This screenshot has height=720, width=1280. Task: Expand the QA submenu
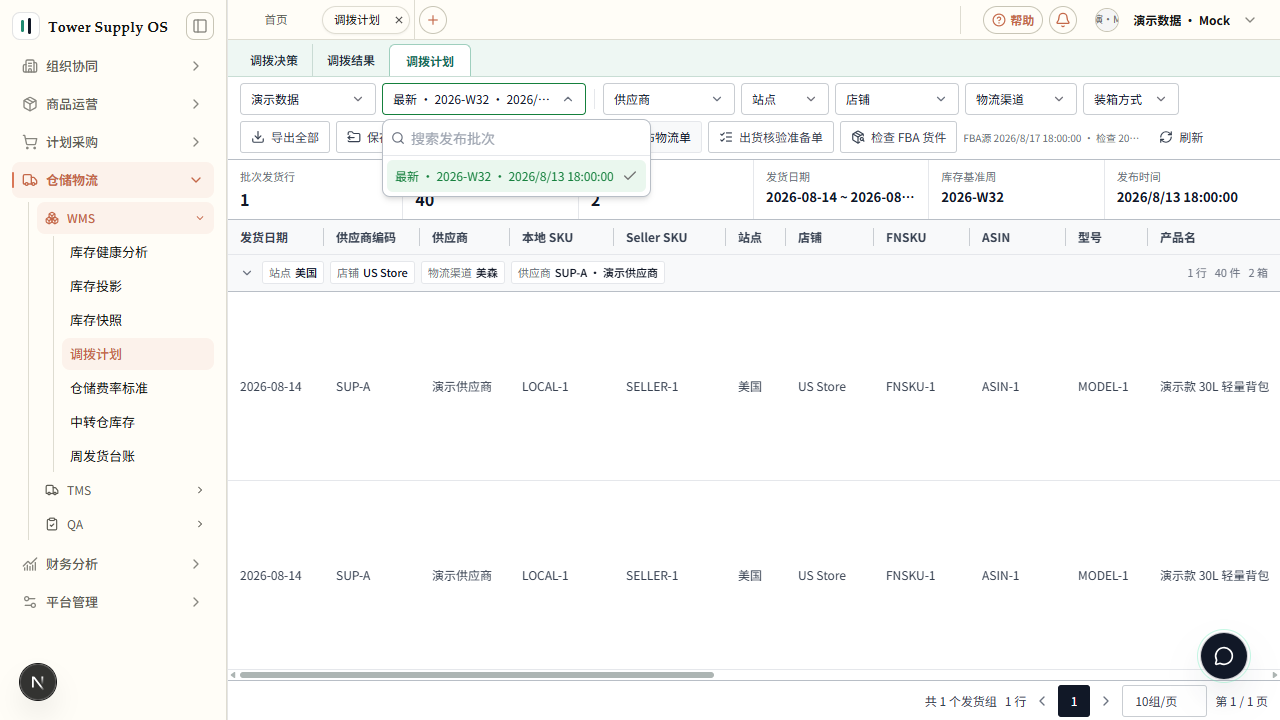tap(125, 524)
